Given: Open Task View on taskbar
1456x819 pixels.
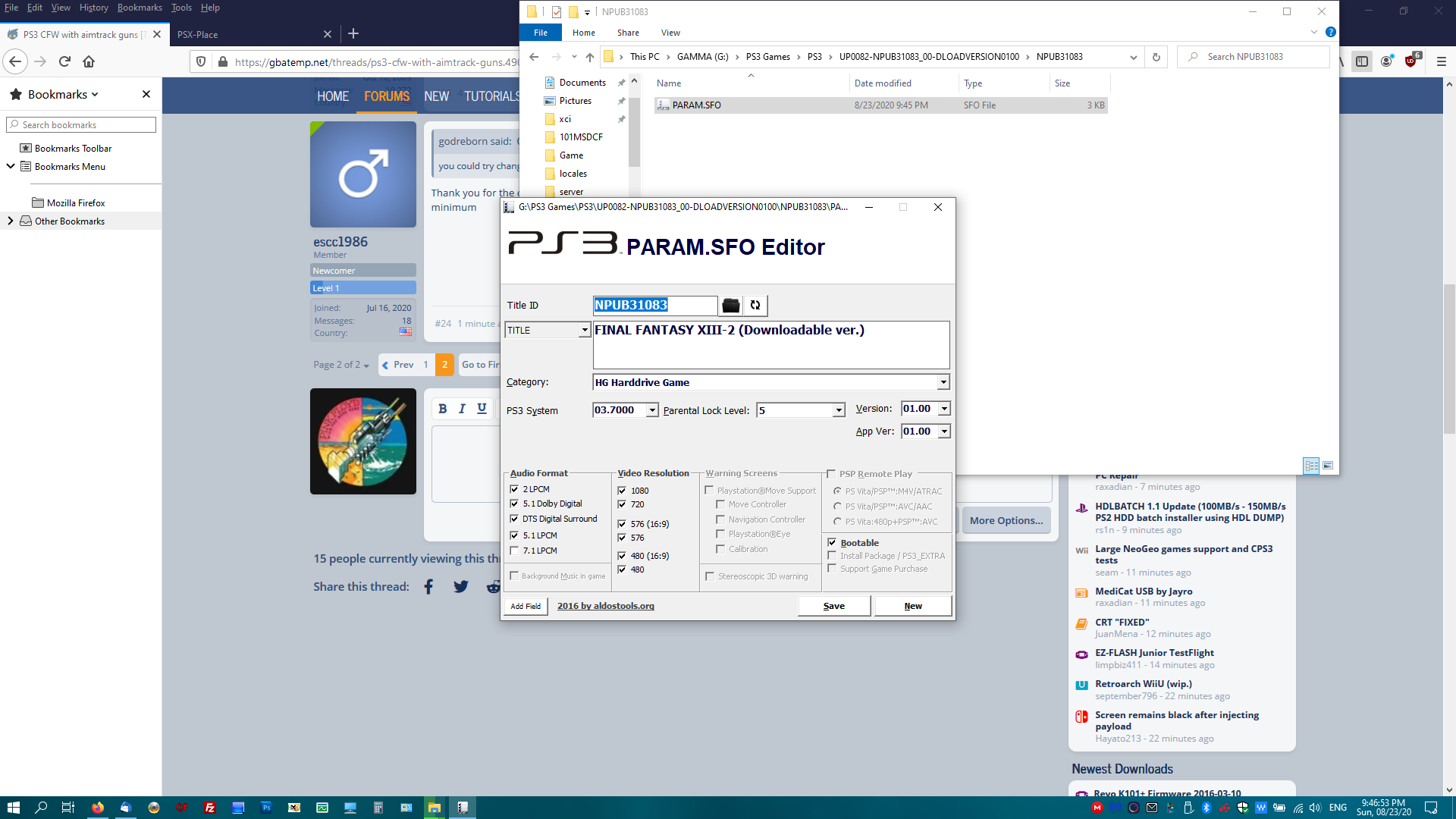Looking at the screenshot, I should point(68,808).
